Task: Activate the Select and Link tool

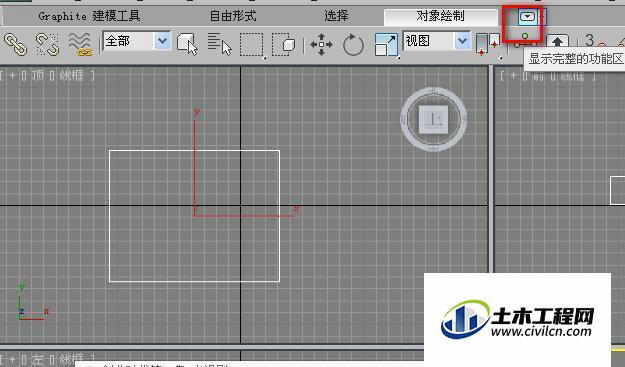Action: point(16,44)
